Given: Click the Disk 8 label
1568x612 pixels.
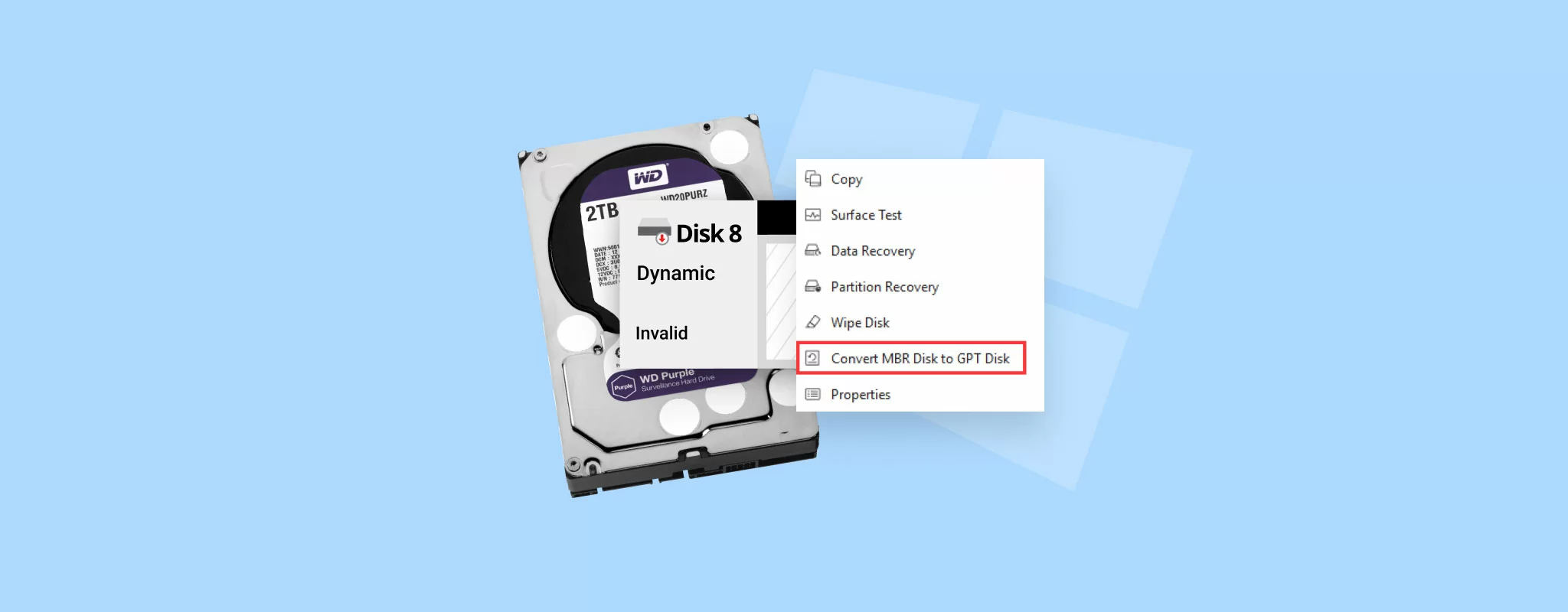Looking at the screenshot, I should click(x=709, y=233).
